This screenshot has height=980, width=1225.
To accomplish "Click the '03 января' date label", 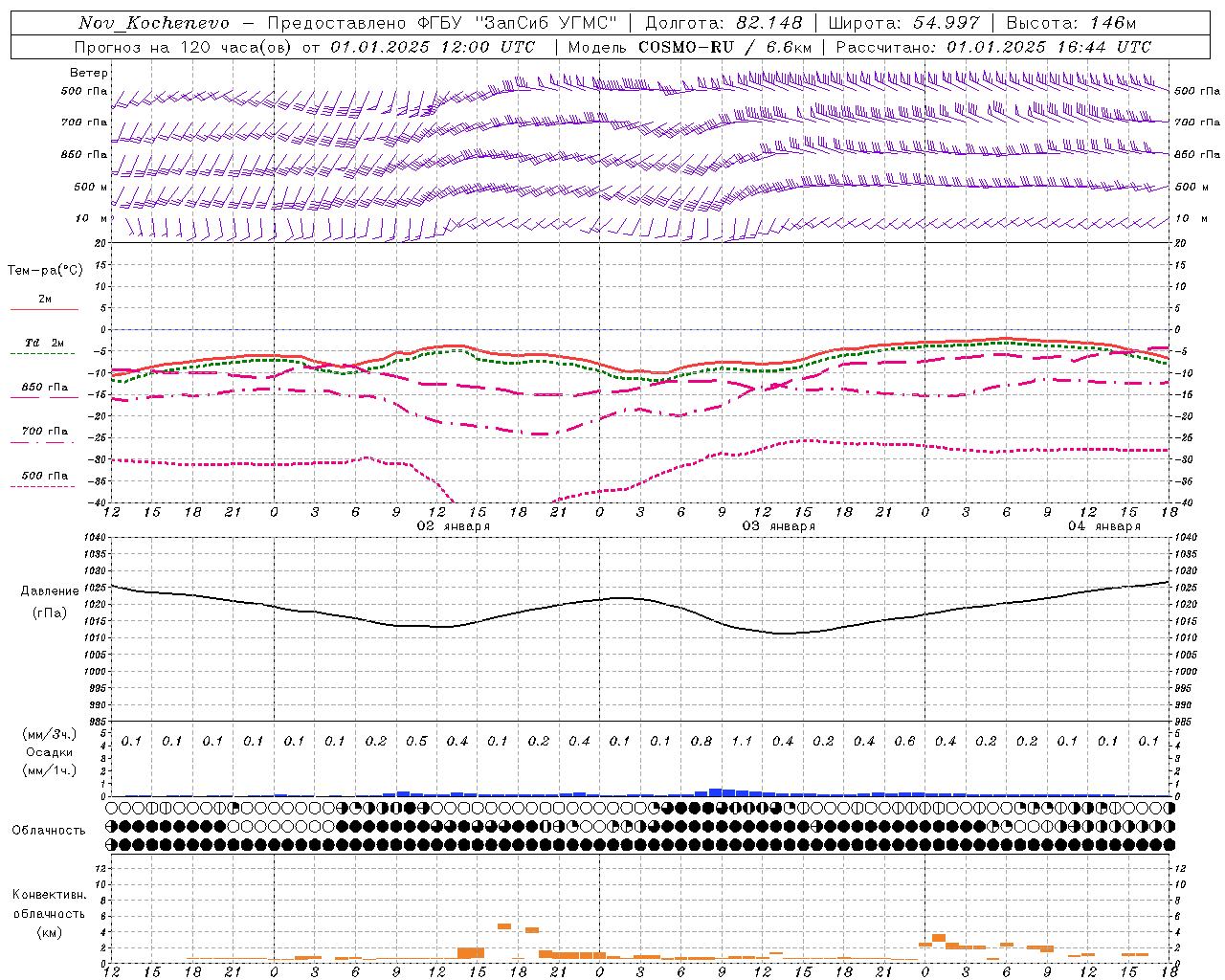I will tap(778, 526).
